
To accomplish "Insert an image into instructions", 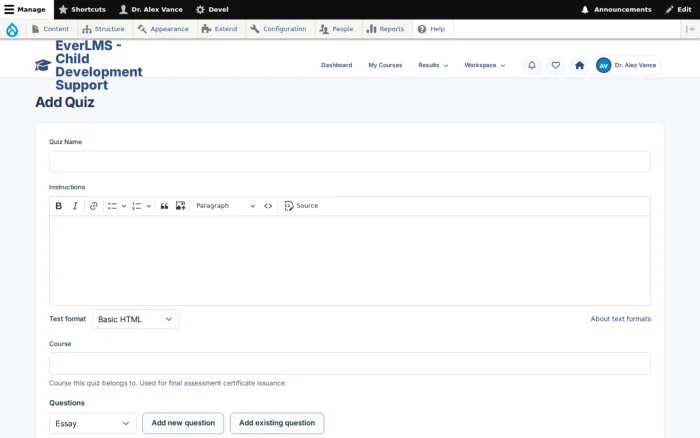I will click(180, 206).
